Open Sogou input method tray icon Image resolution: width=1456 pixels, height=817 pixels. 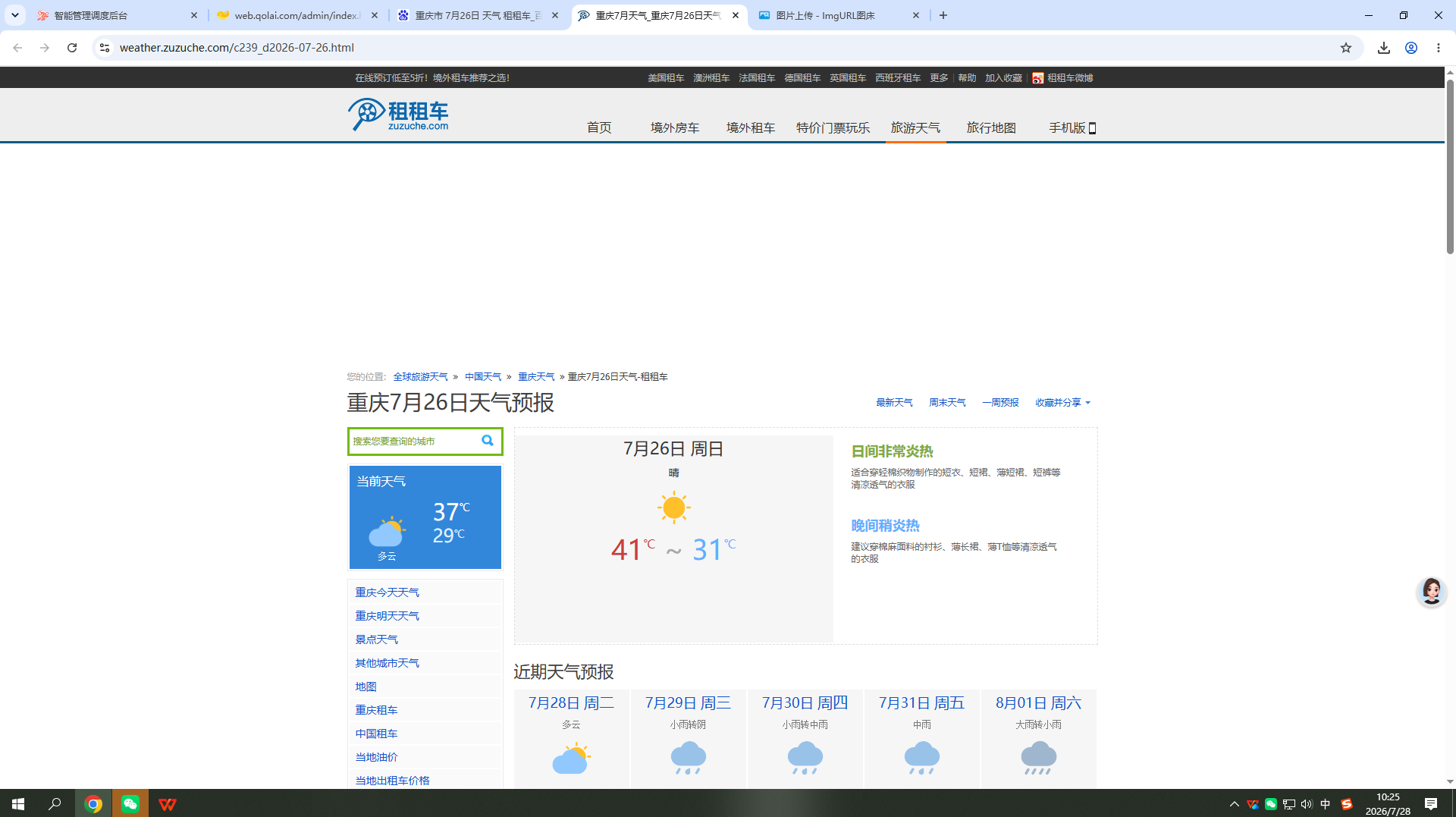pyautogui.click(x=1347, y=804)
